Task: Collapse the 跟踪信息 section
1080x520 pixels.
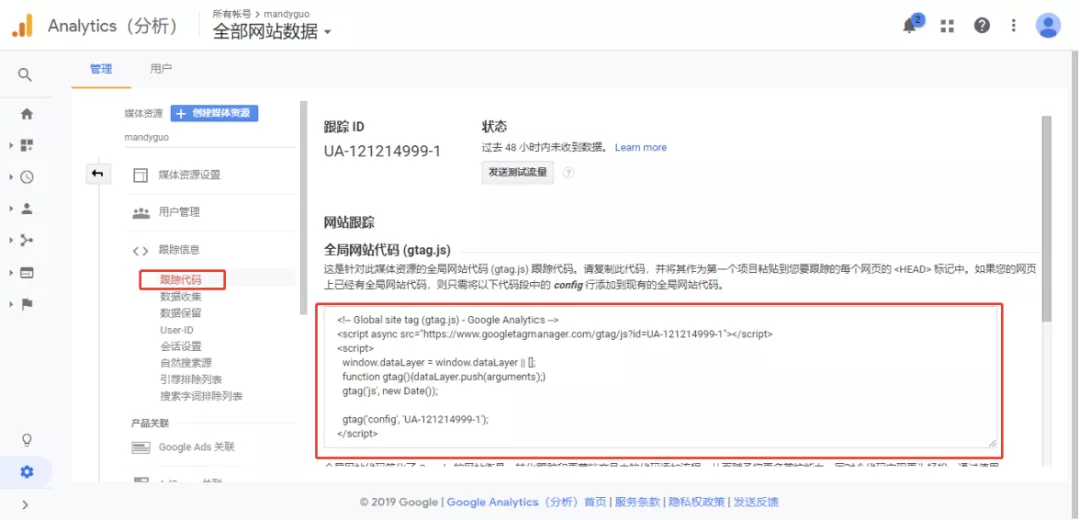Action: pyautogui.click(x=180, y=249)
